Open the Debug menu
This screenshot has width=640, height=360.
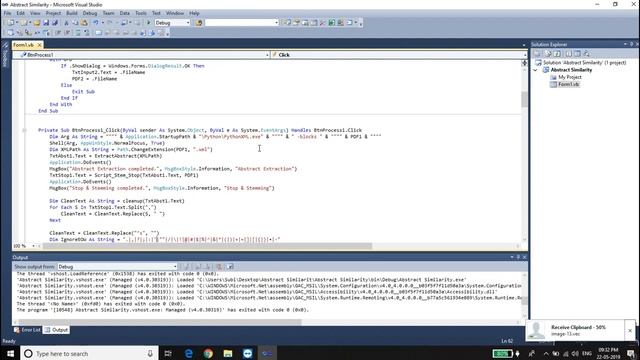pos(90,13)
